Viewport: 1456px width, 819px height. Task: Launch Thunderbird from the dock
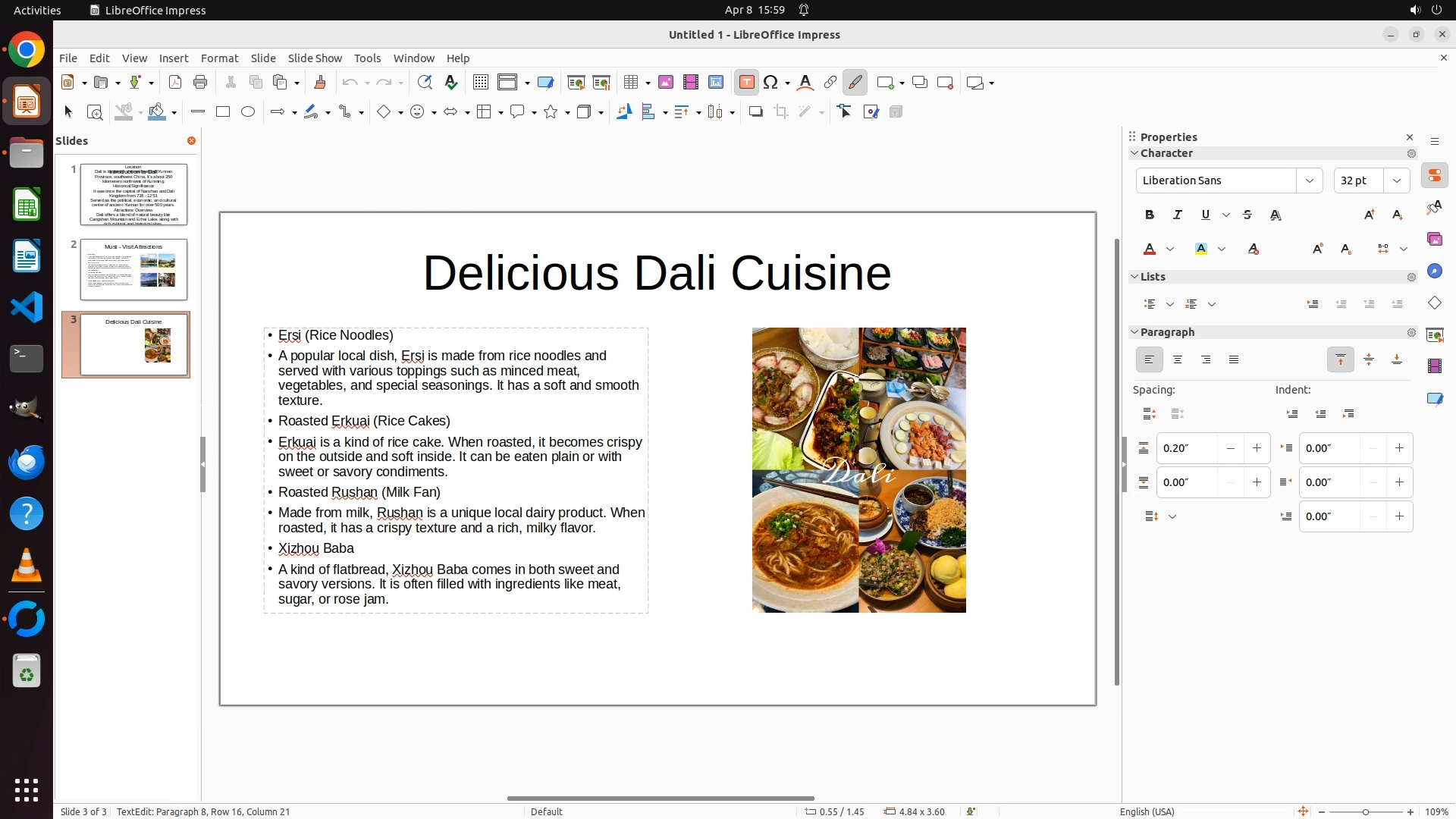(x=27, y=462)
